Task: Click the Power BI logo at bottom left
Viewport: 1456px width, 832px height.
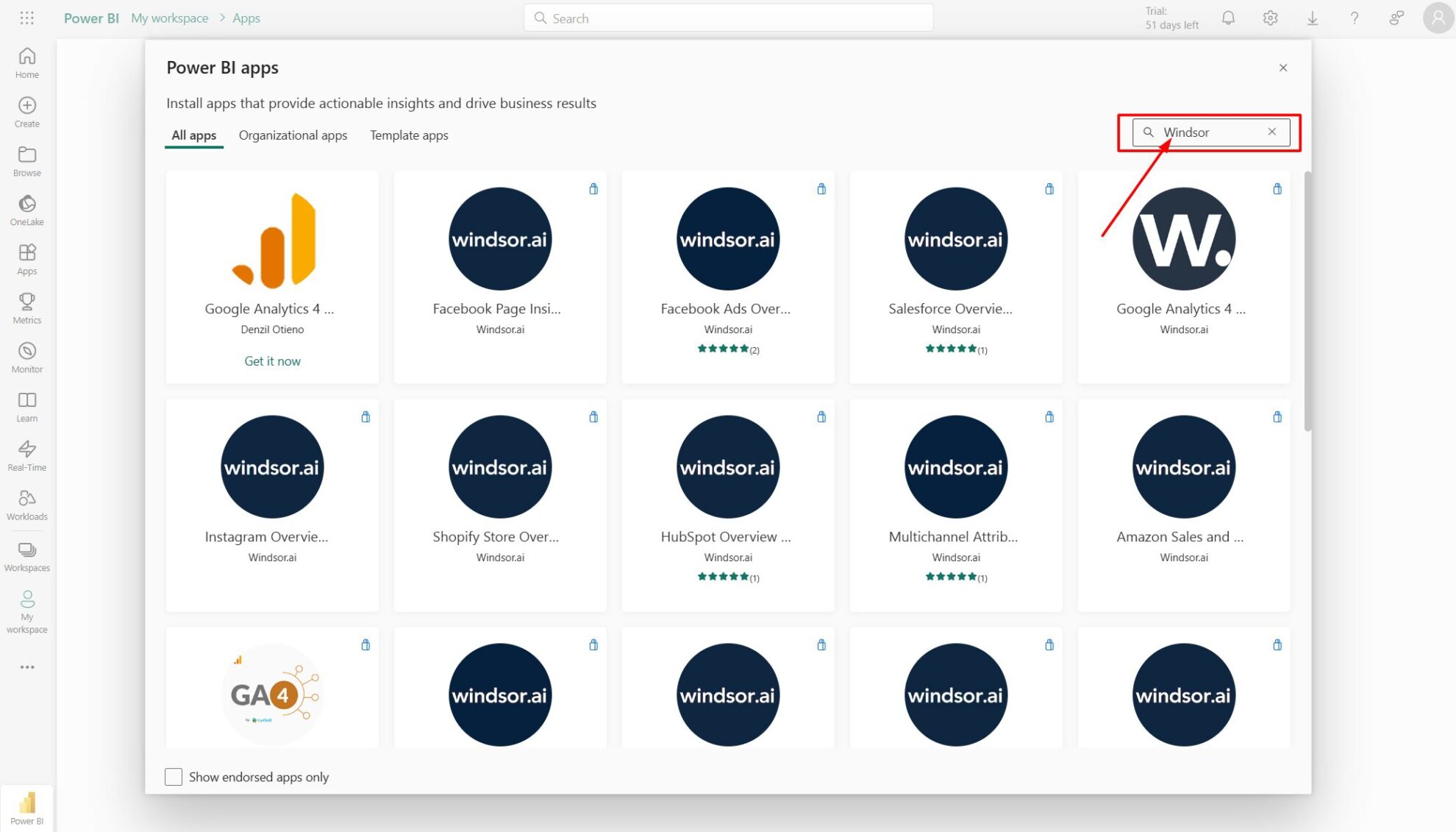Action: click(27, 808)
